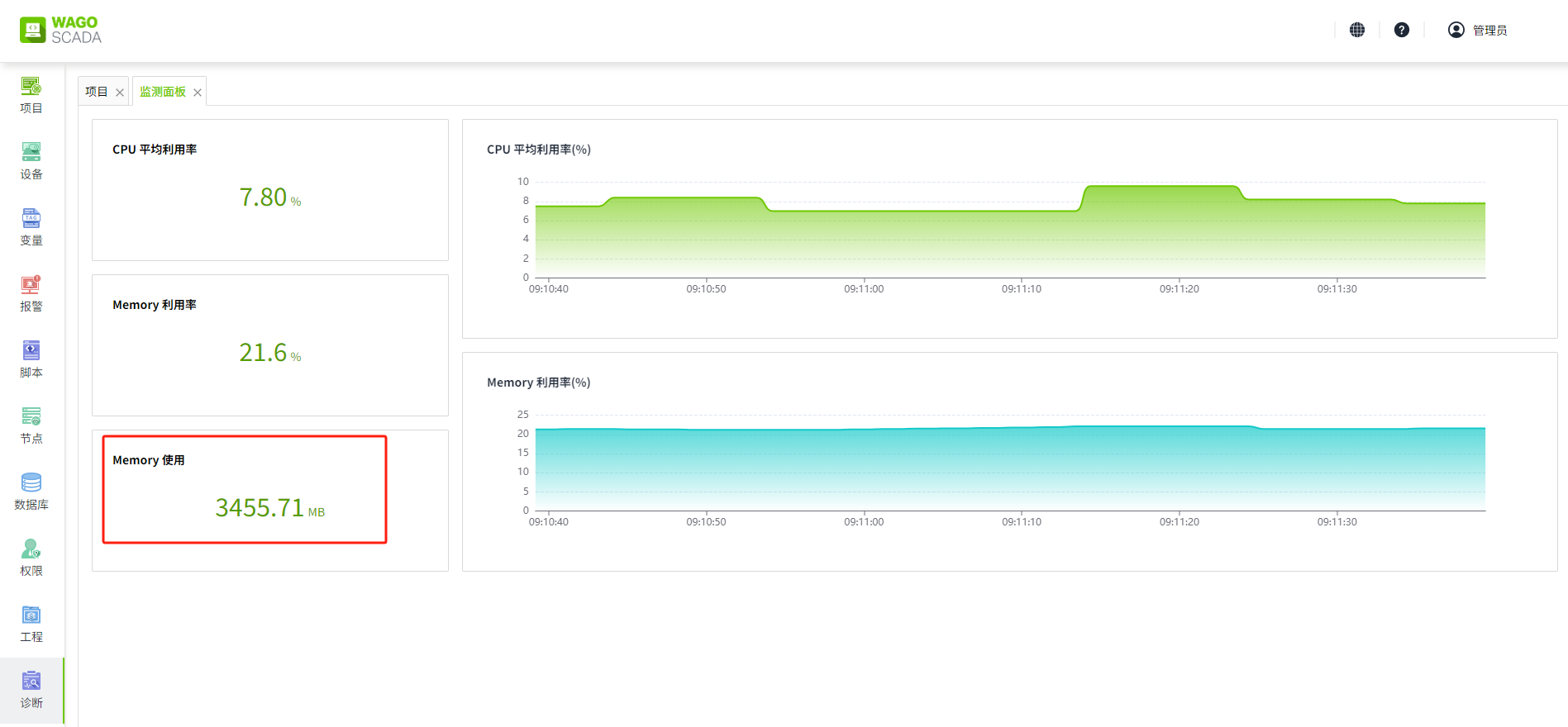This screenshot has width=1568, height=727.
Task: Select the 数据库 (Database) sidebar icon
Action: pyautogui.click(x=31, y=492)
